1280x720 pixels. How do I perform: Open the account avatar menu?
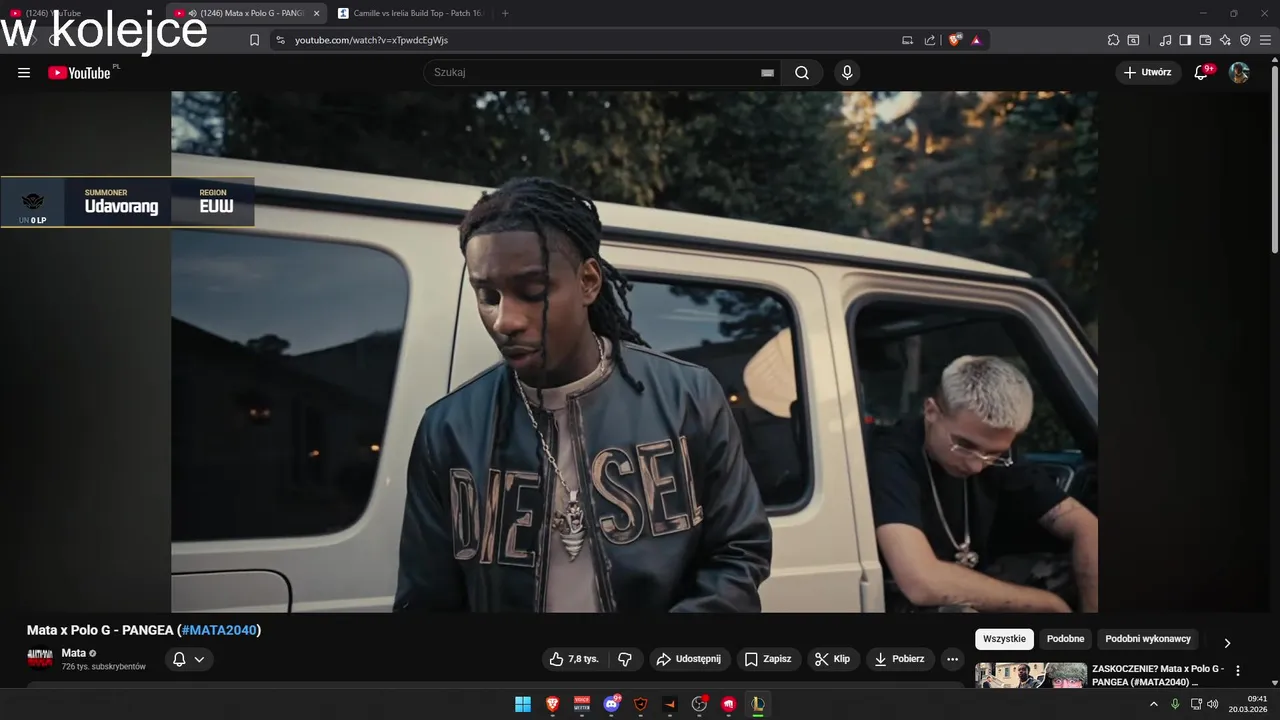(x=1239, y=73)
